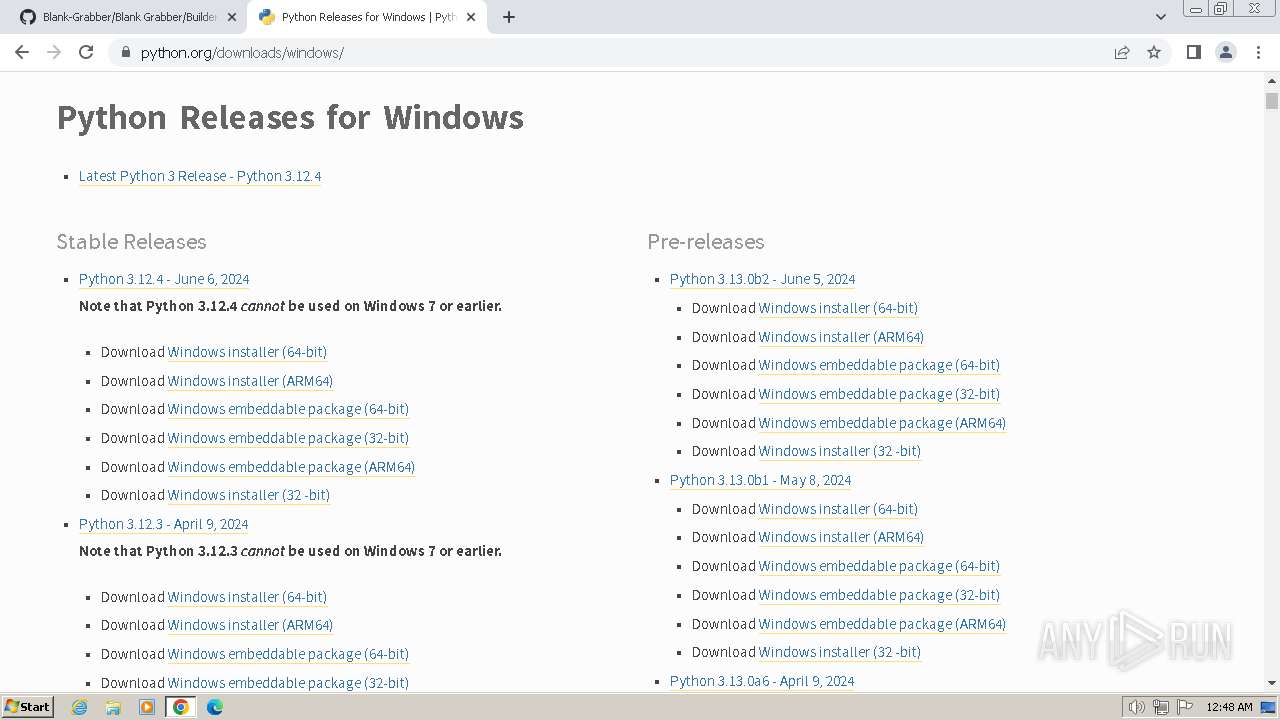Download 3.12.4 Windows embeddable package (64-bit)
The width and height of the screenshot is (1280, 720).
[x=288, y=409]
